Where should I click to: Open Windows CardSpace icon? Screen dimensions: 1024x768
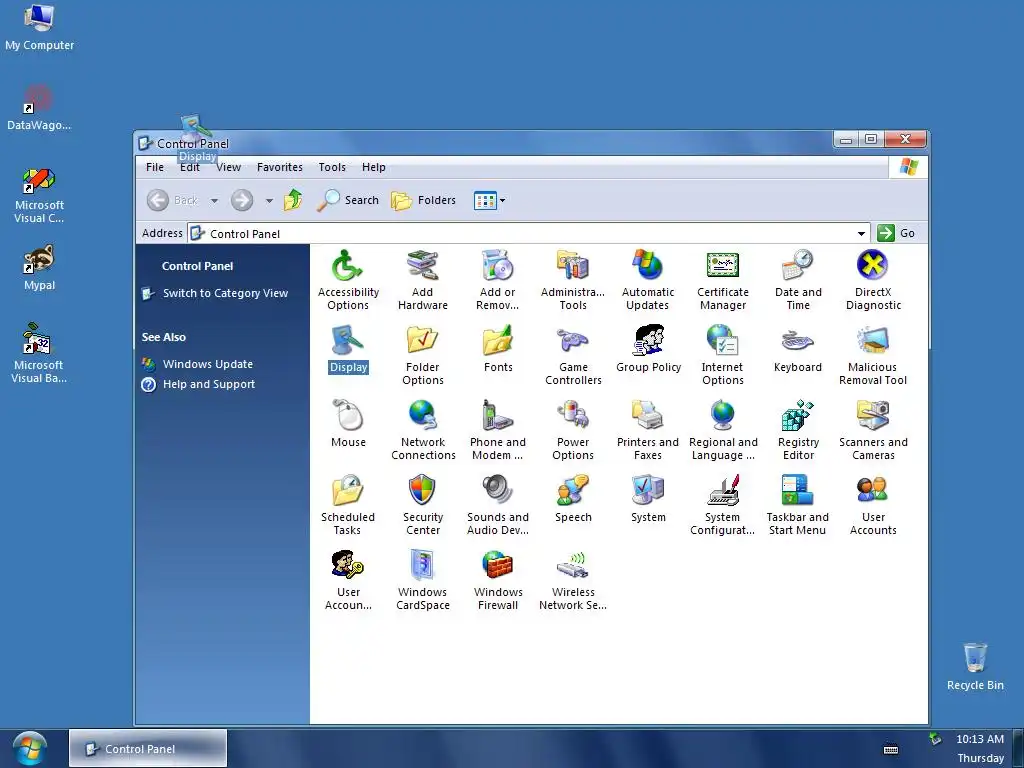(x=423, y=580)
